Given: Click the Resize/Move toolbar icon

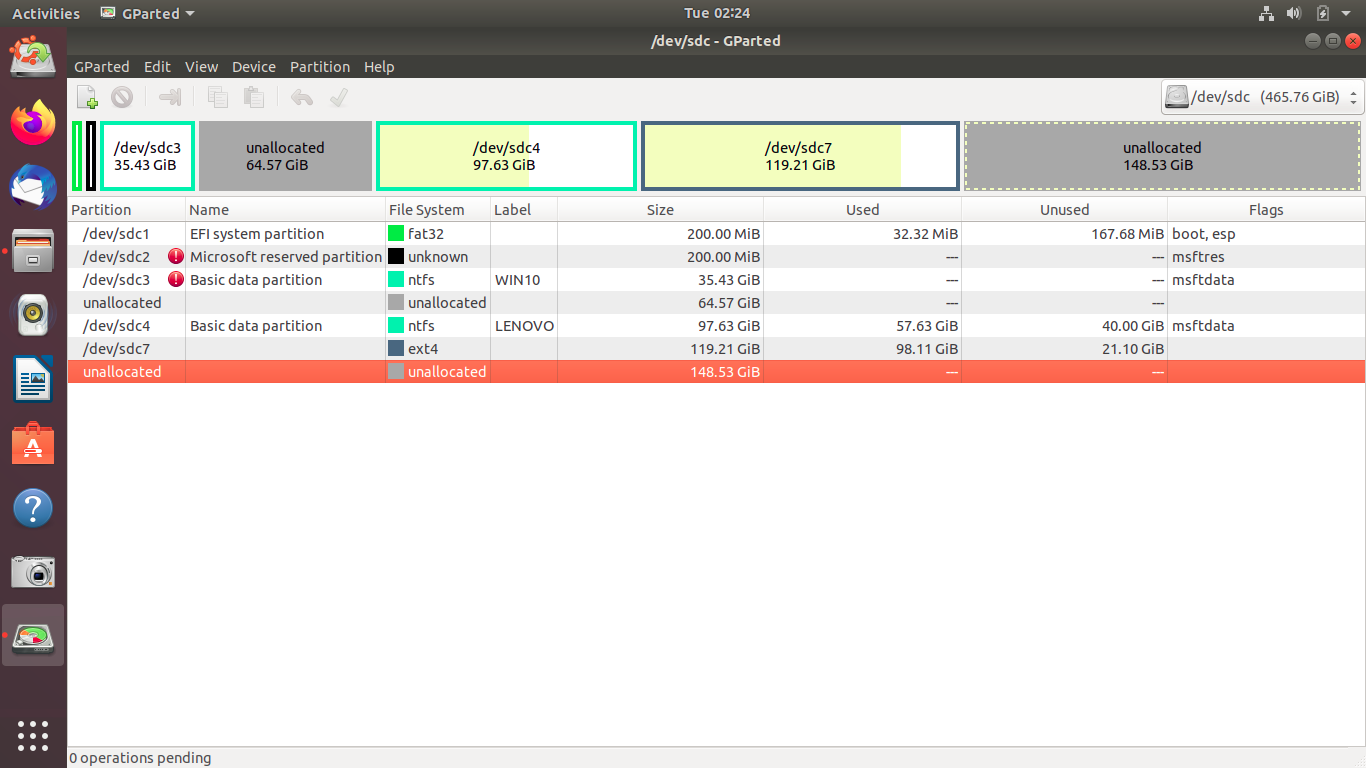Looking at the screenshot, I should [x=171, y=97].
